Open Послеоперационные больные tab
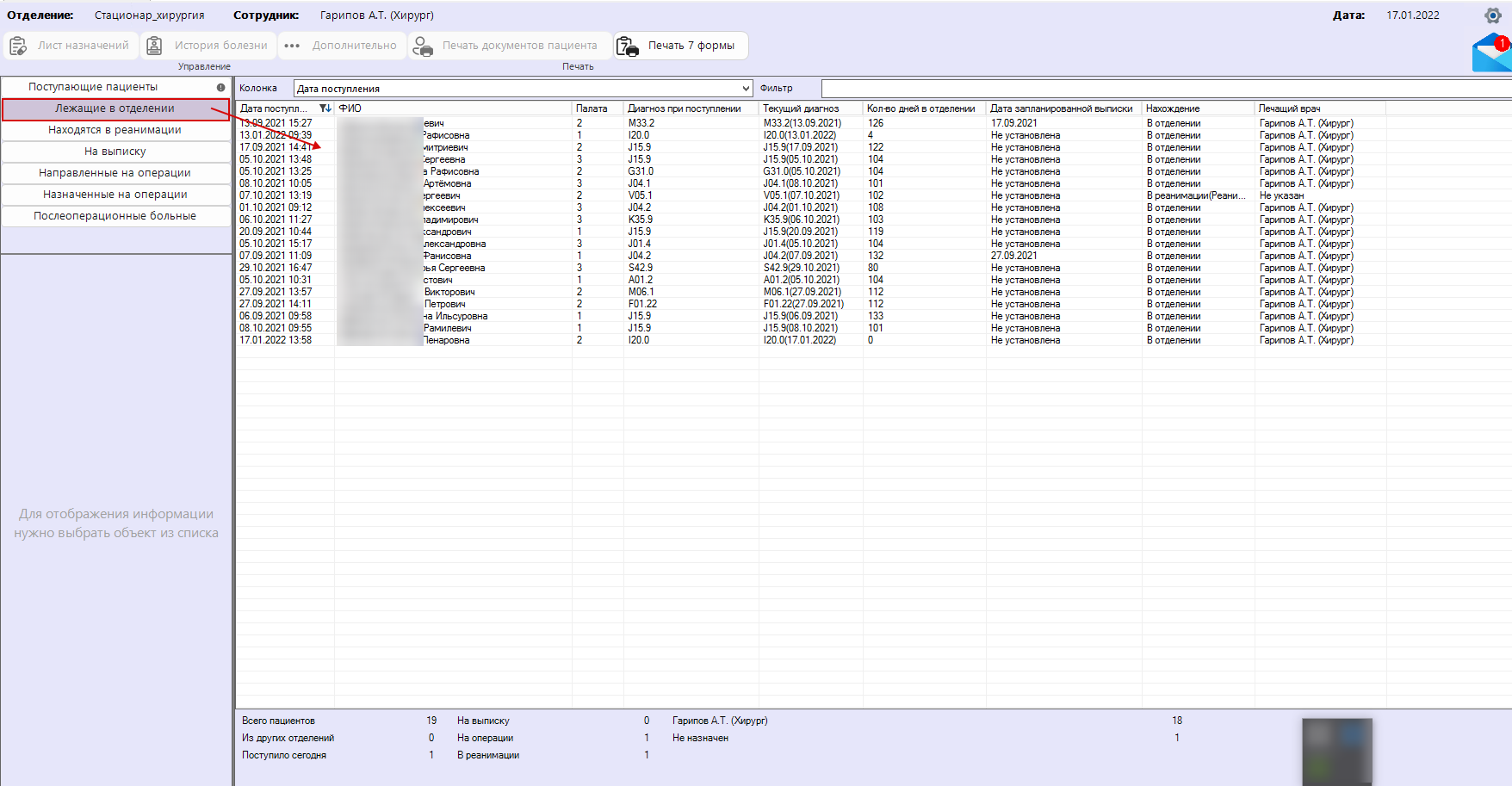The height and width of the screenshot is (786, 1512). [115, 216]
